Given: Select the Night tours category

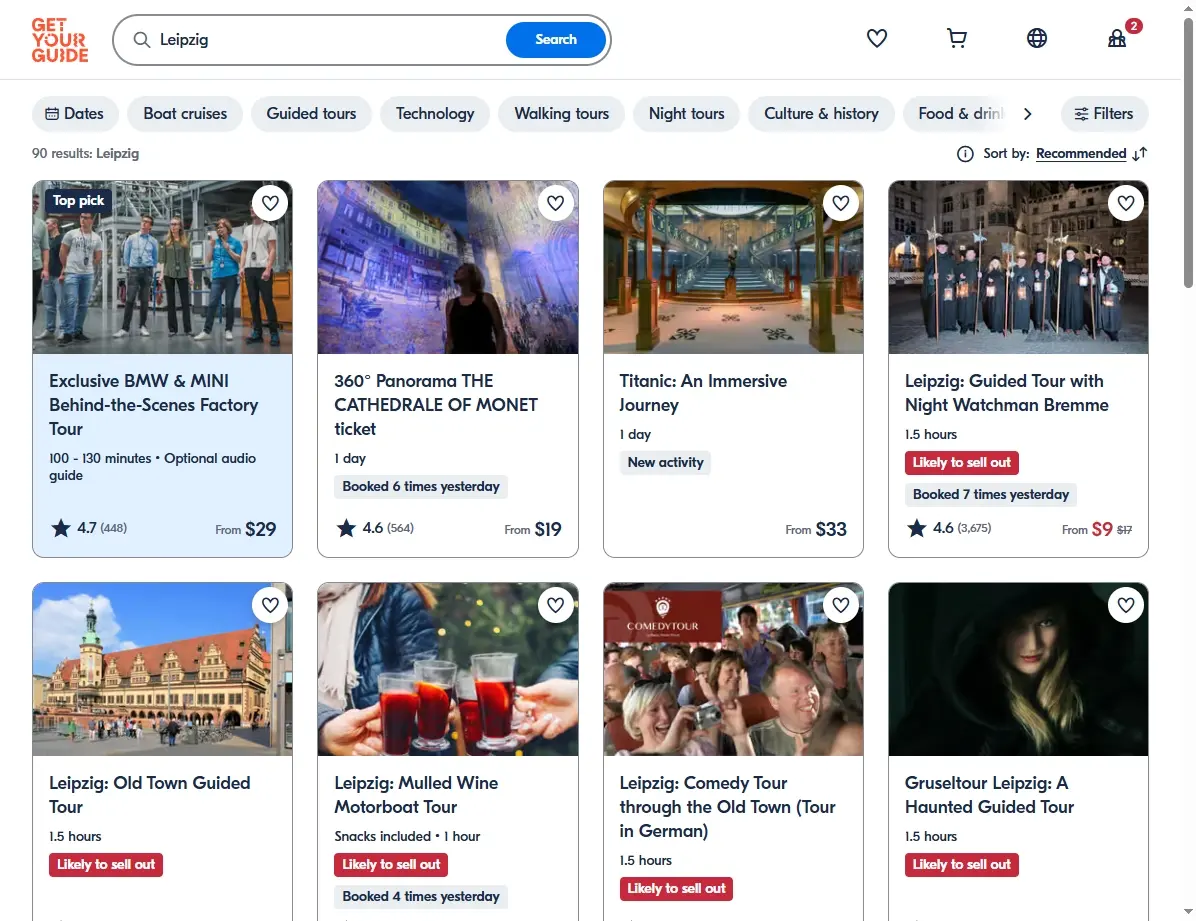Looking at the screenshot, I should tap(686, 114).
